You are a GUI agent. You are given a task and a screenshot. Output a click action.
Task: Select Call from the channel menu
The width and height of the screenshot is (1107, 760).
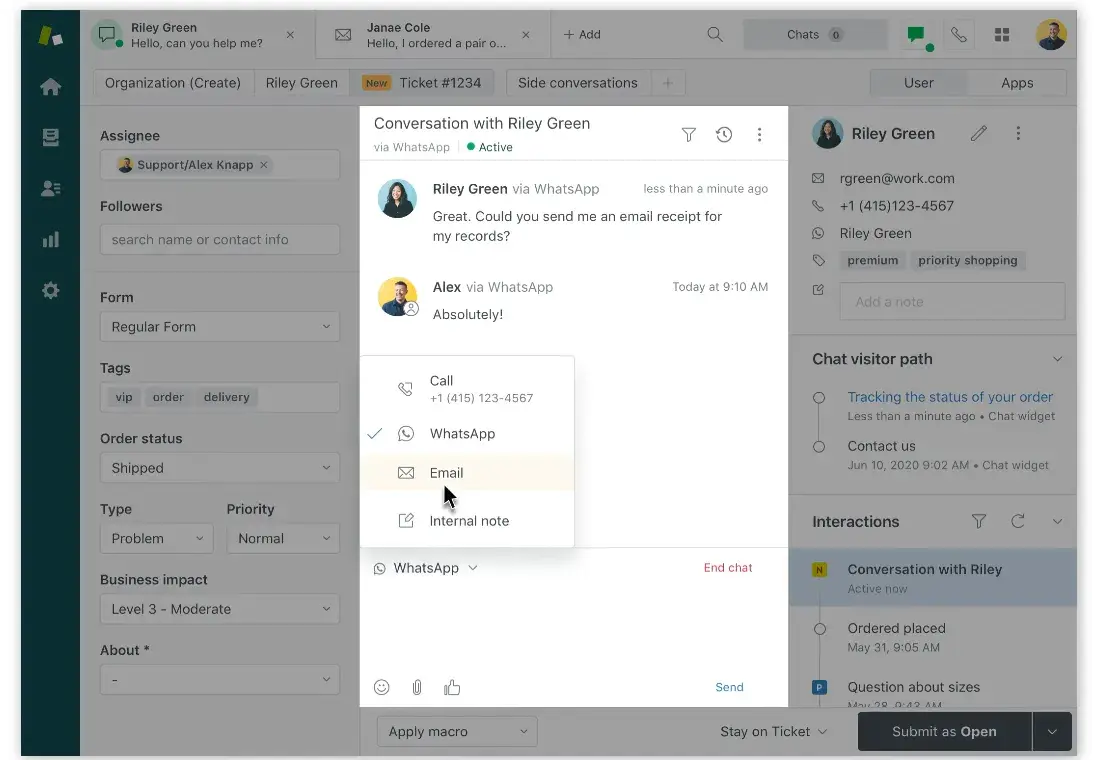tap(467, 388)
